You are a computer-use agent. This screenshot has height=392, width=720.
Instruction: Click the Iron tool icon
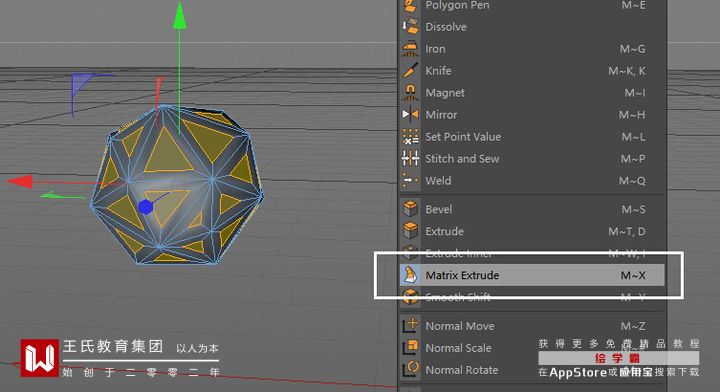tap(410, 49)
